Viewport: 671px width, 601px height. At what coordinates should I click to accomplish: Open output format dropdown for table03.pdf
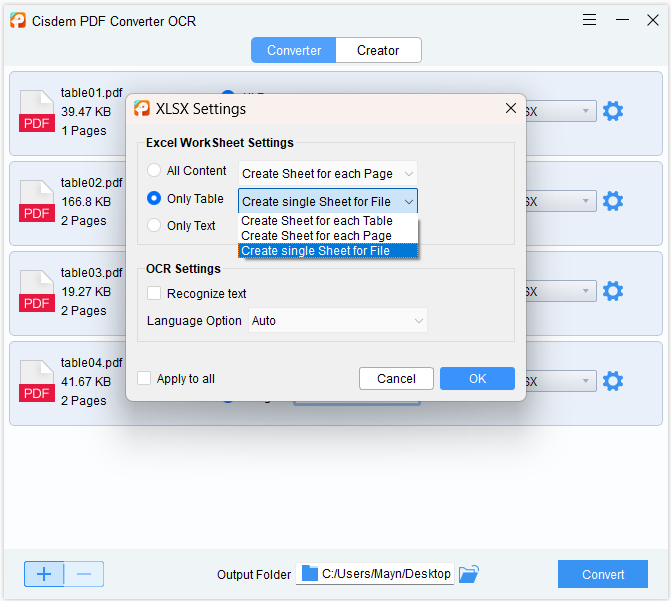tap(561, 291)
